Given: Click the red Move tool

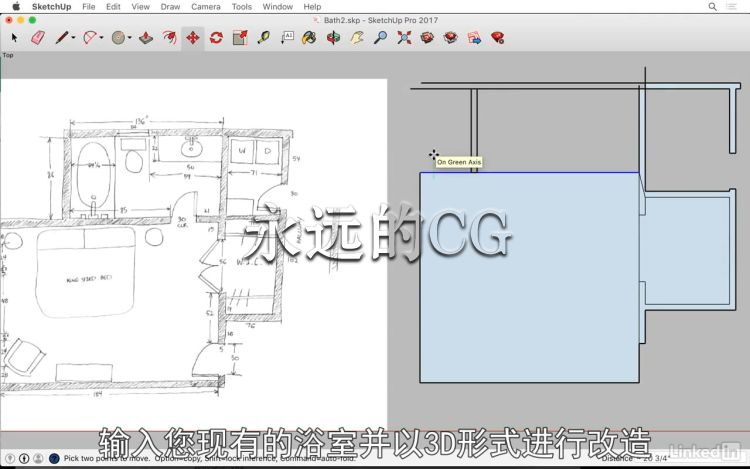Looking at the screenshot, I should pyautogui.click(x=193, y=37).
